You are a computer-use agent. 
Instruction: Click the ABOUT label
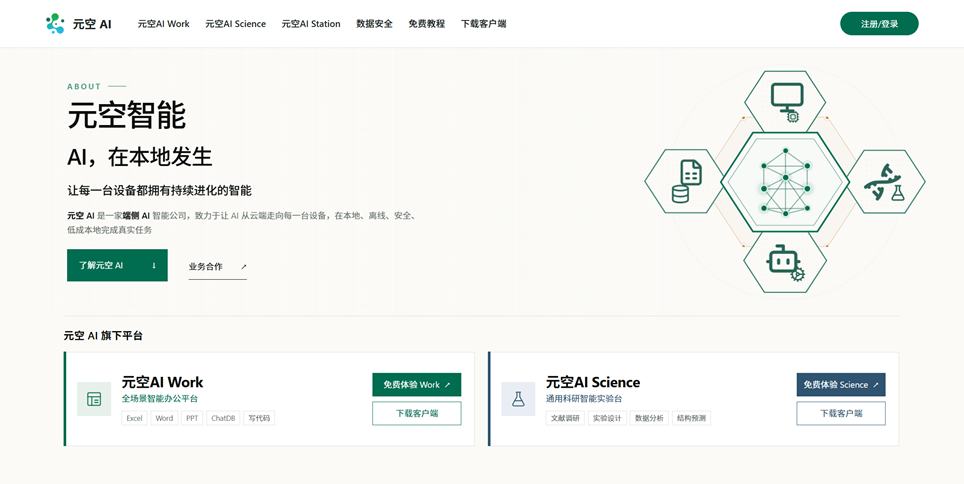(x=84, y=87)
